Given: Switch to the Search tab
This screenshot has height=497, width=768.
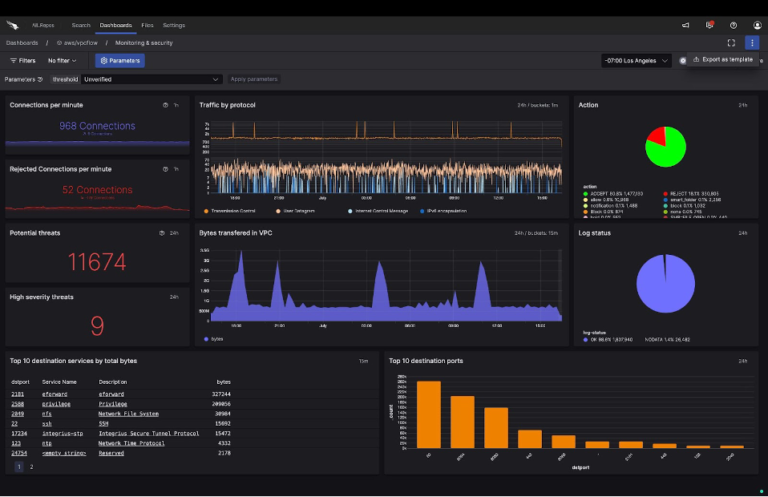Looking at the screenshot, I should tap(81, 25).
